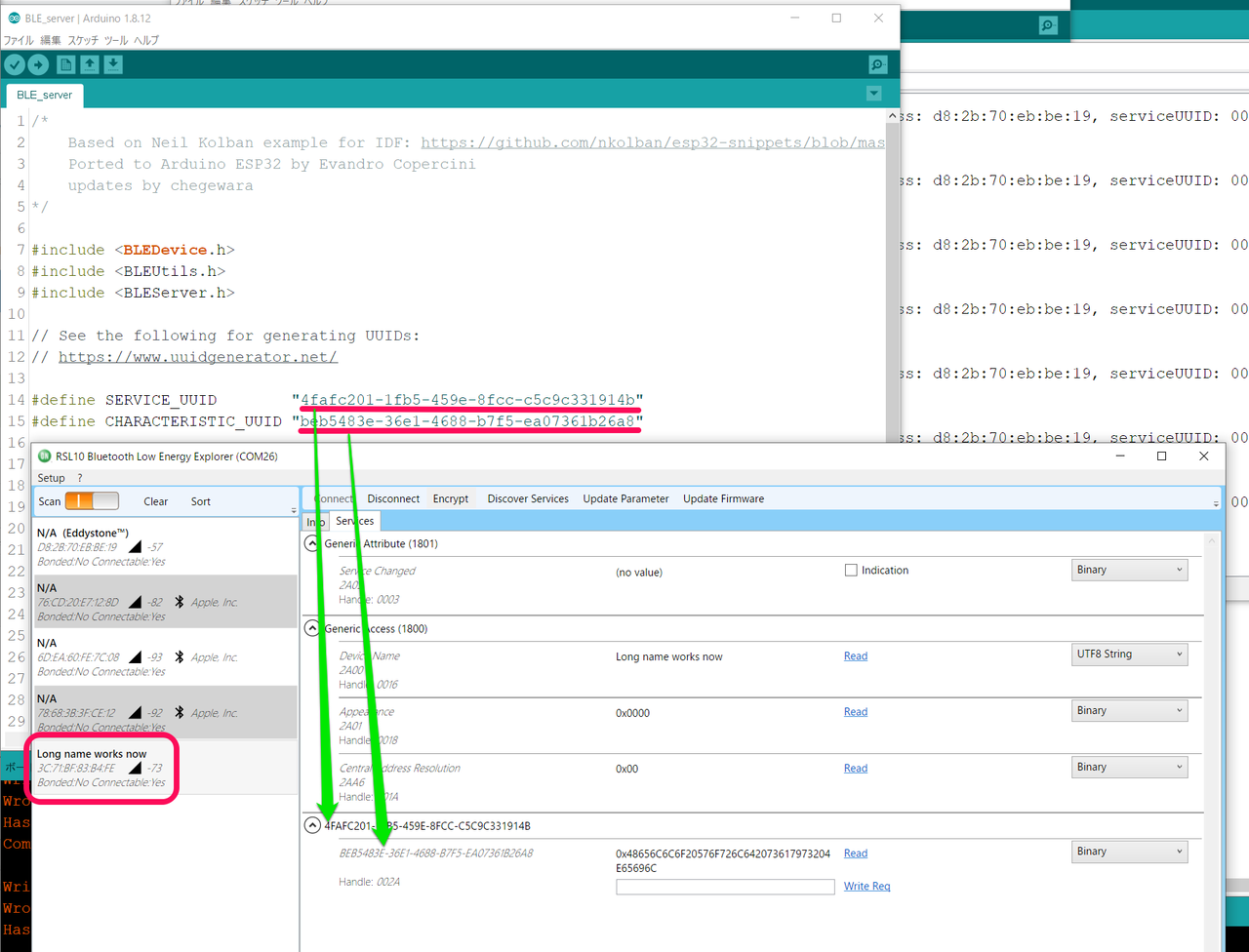This screenshot has height=952, width=1249.
Task: Collapse the Generic Access (1800) service
Action: [312, 628]
